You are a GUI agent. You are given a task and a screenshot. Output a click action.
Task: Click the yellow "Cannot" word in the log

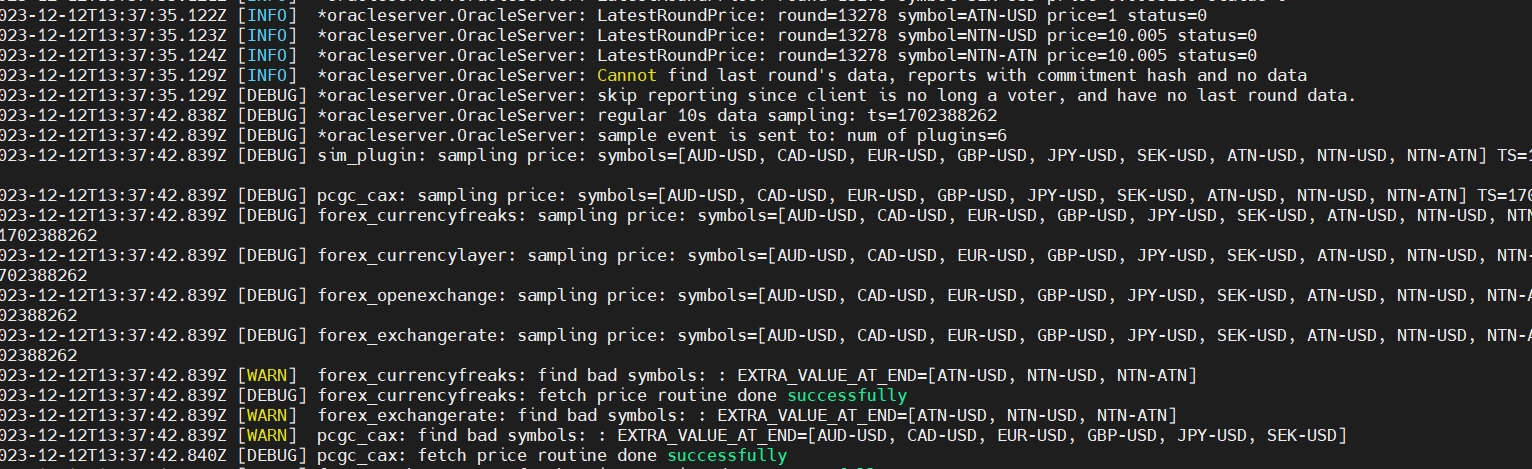627,75
